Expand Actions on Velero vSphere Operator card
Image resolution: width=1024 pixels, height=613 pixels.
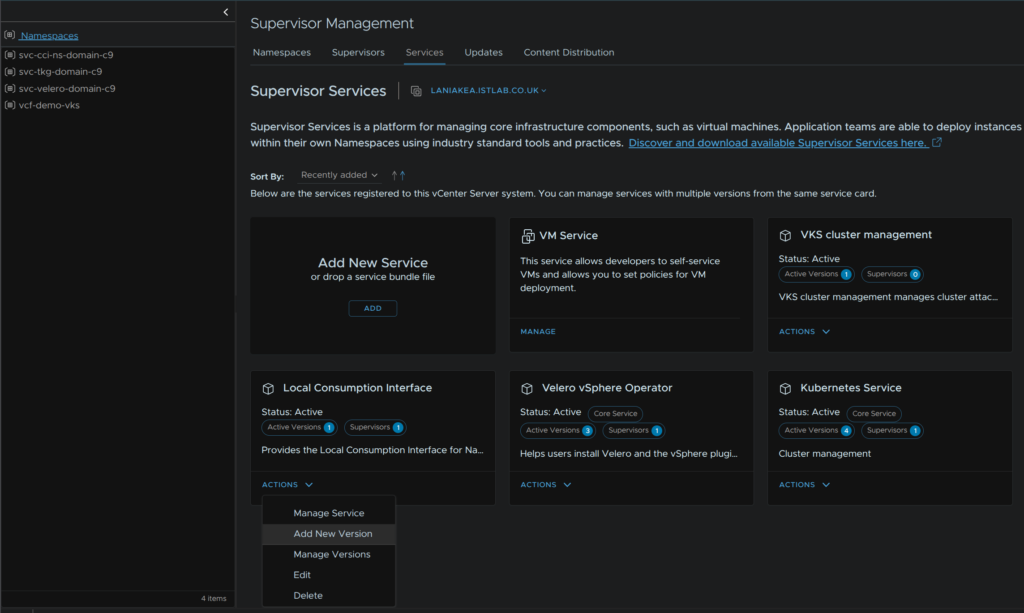(x=546, y=485)
